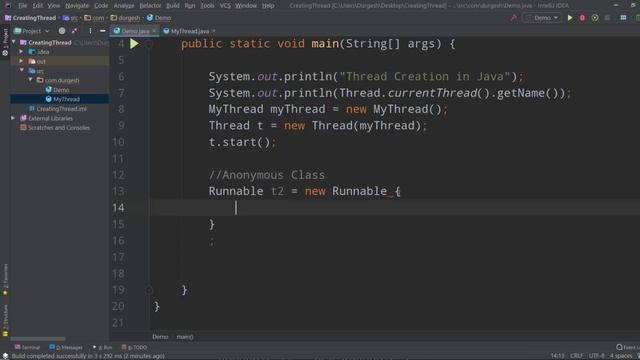Collapse the code fold marker on line 4

click(x=149, y=44)
